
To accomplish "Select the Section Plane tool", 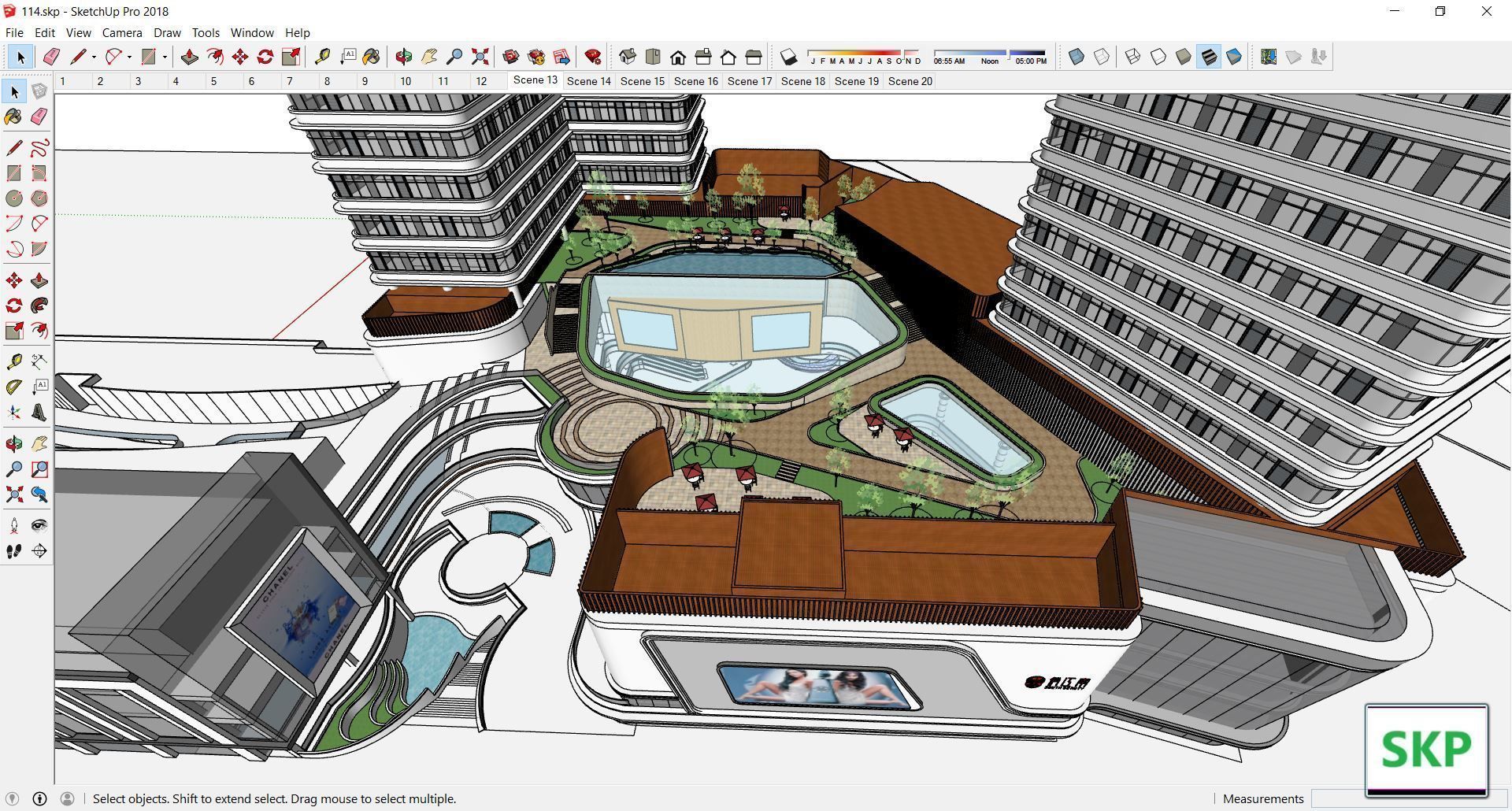I will point(39,551).
